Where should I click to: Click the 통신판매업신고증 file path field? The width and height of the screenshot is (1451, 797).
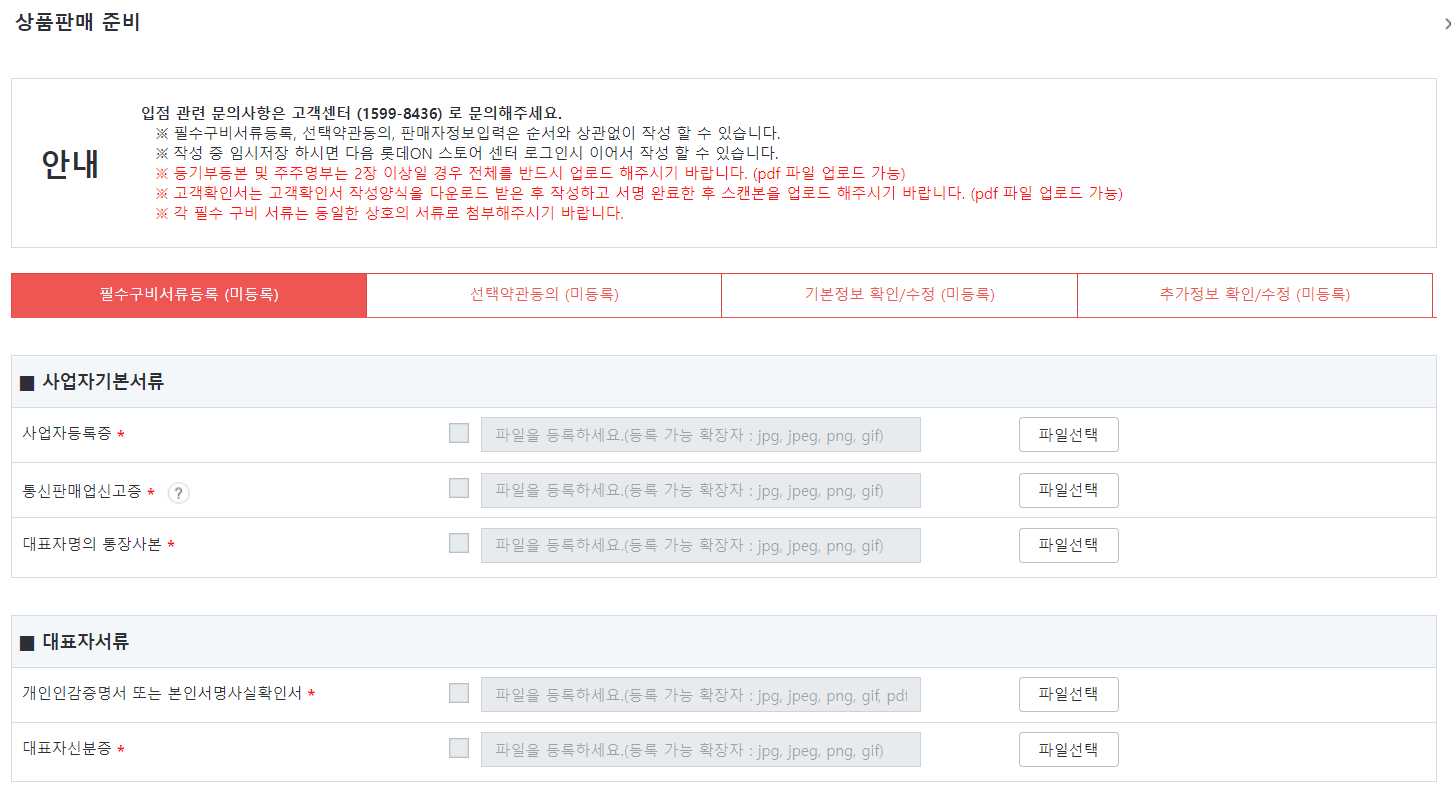coord(700,490)
